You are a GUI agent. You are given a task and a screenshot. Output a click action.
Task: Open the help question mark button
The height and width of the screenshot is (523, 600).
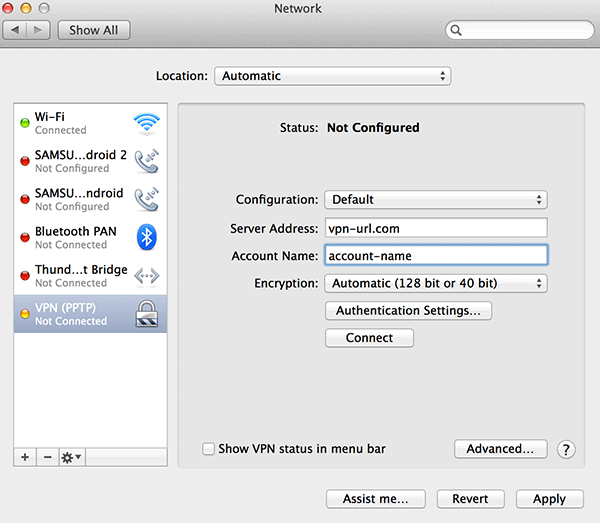(566, 450)
